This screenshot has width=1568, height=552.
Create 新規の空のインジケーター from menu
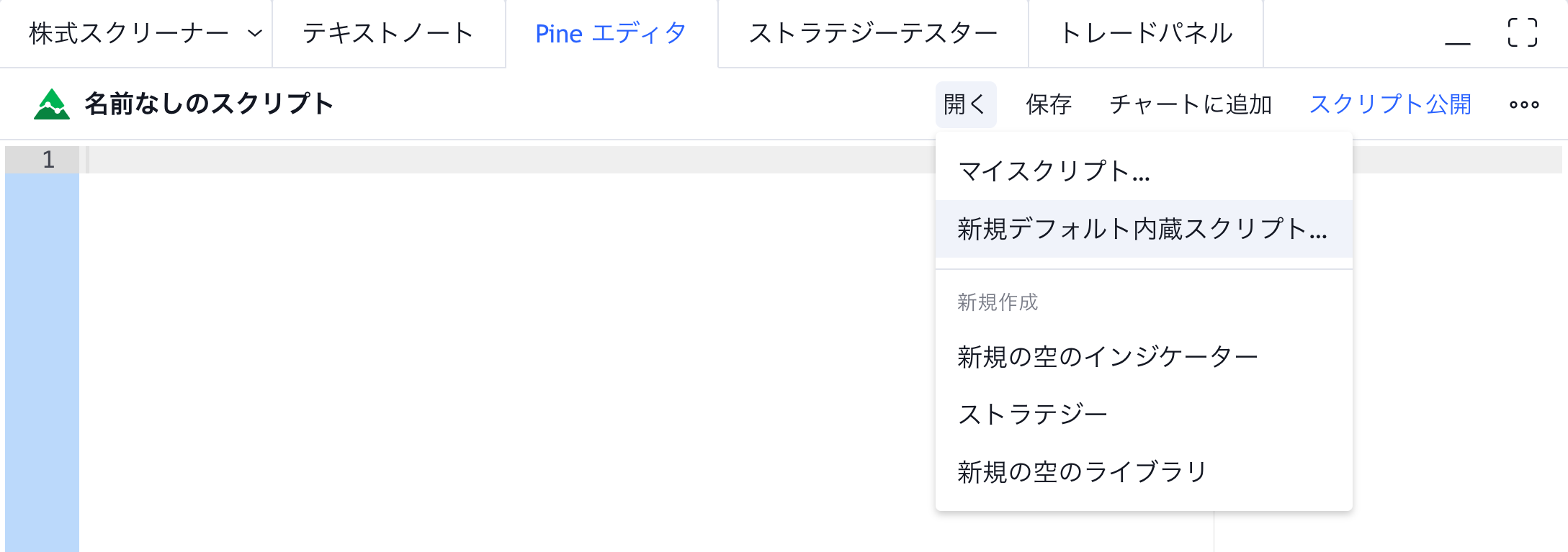pyautogui.click(x=1107, y=356)
